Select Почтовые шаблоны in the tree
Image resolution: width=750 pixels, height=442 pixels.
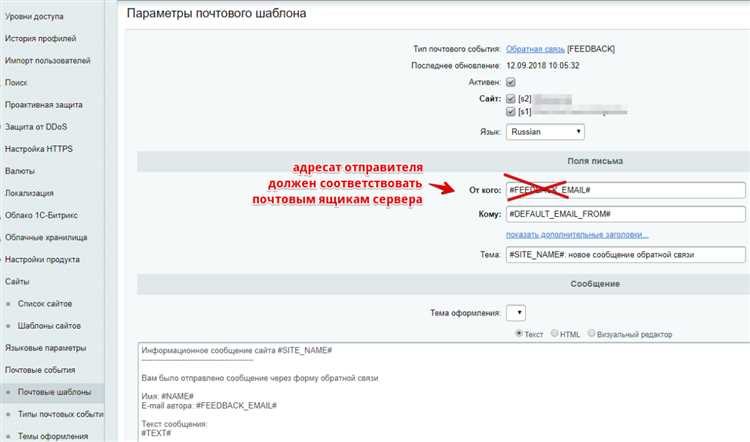click(55, 392)
